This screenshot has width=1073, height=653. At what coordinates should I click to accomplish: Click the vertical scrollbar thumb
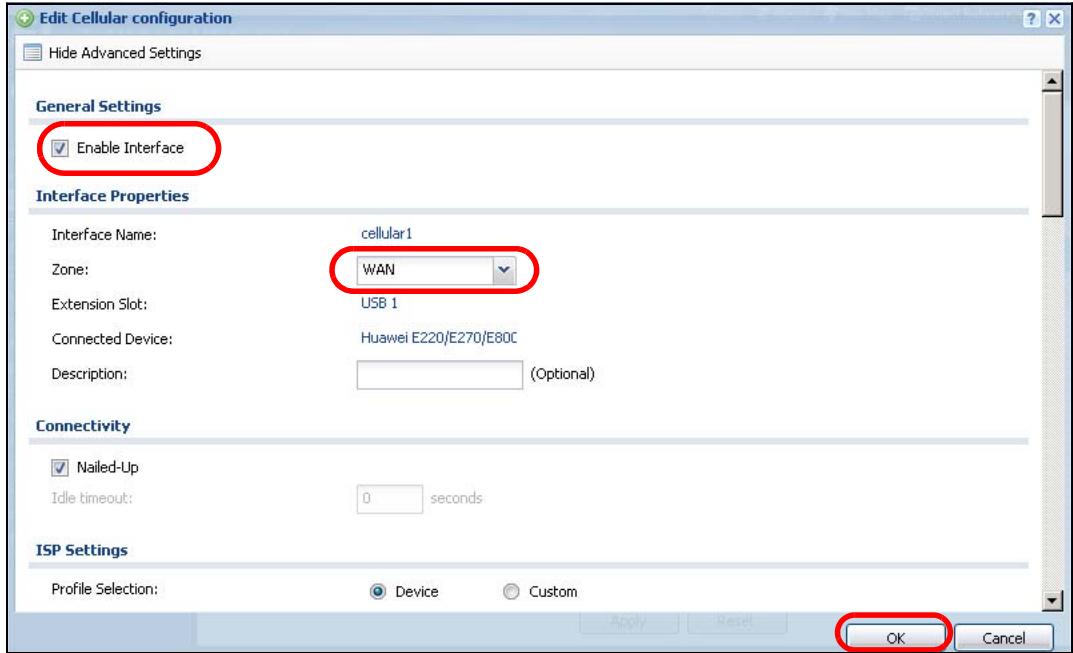1052,154
